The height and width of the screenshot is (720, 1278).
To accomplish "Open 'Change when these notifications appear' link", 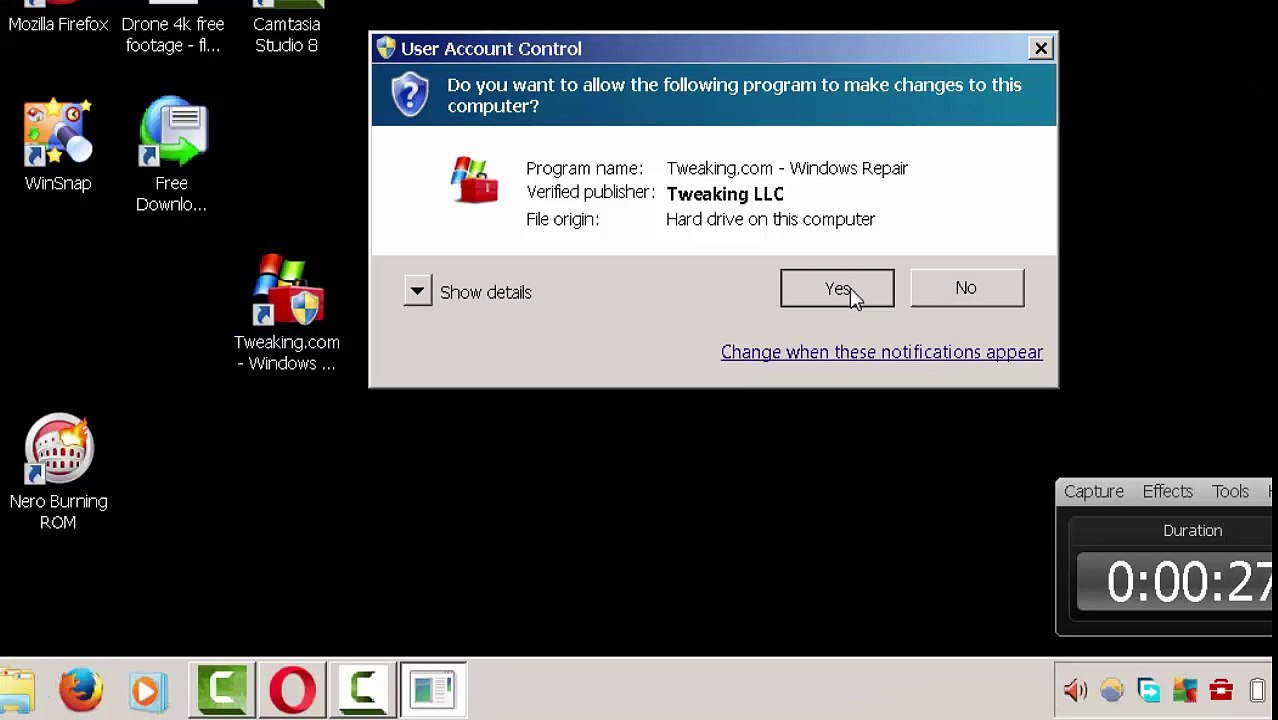I will coord(882,352).
